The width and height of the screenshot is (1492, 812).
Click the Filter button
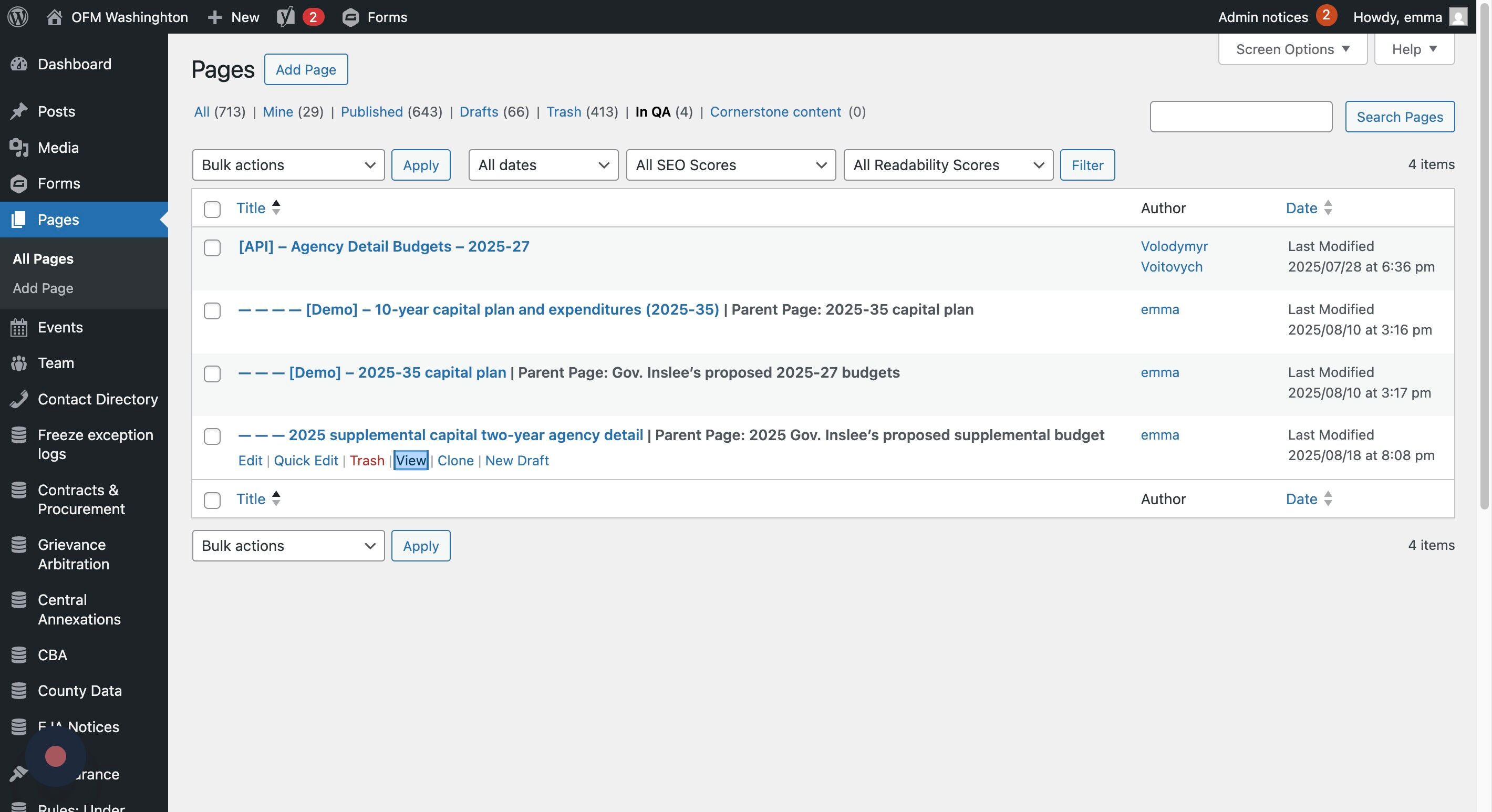pyautogui.click(x=1086, y=165)
